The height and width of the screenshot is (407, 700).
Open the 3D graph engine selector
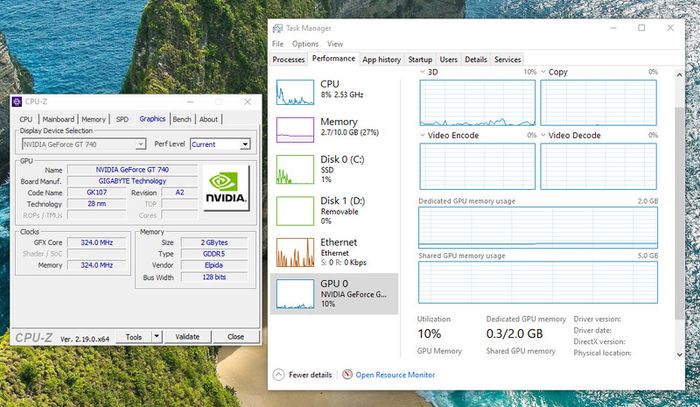(423, 72)
